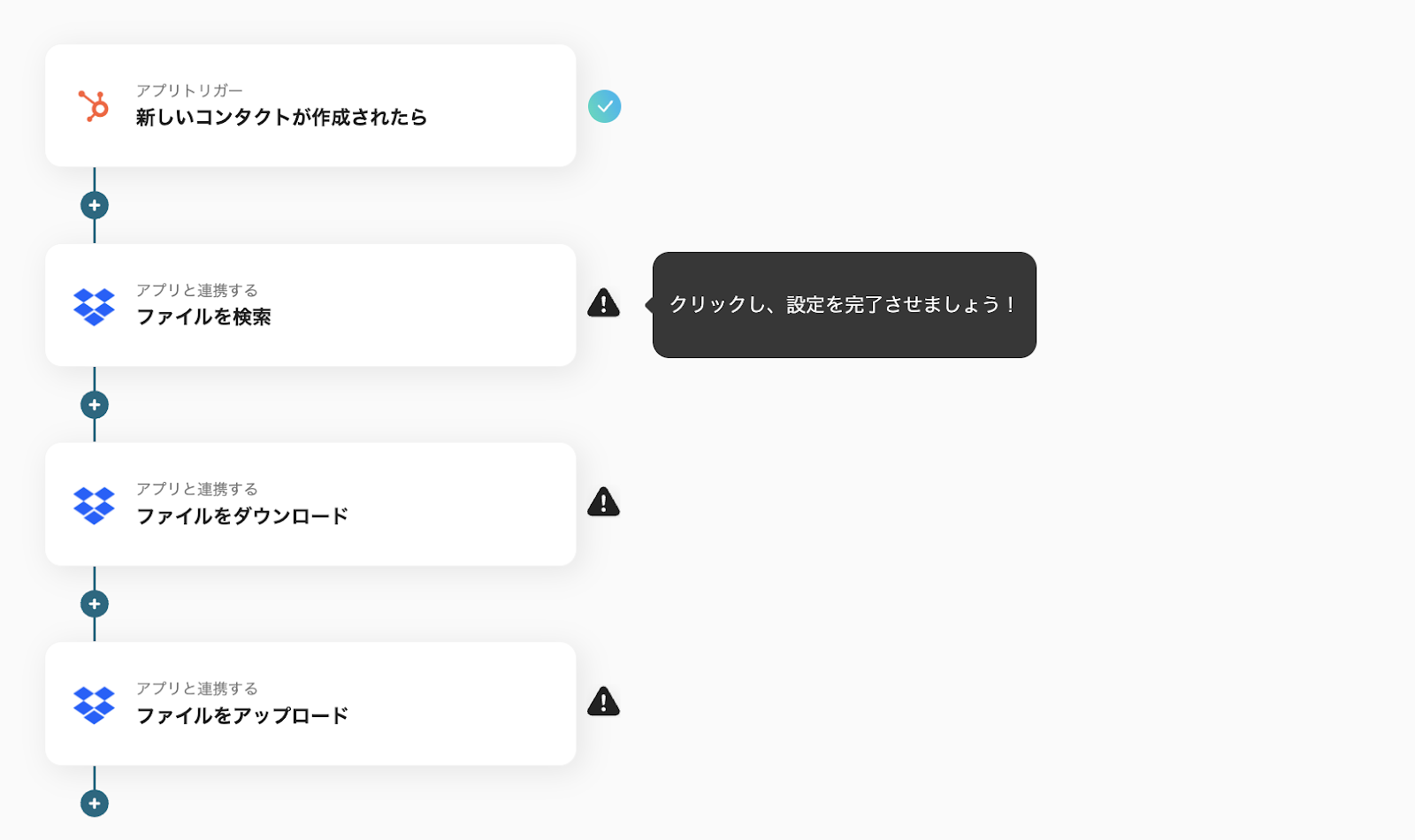The image size is (1415, 840).
Task: Click the warning icon next to ファイルを検索
Action: (604, 302)
